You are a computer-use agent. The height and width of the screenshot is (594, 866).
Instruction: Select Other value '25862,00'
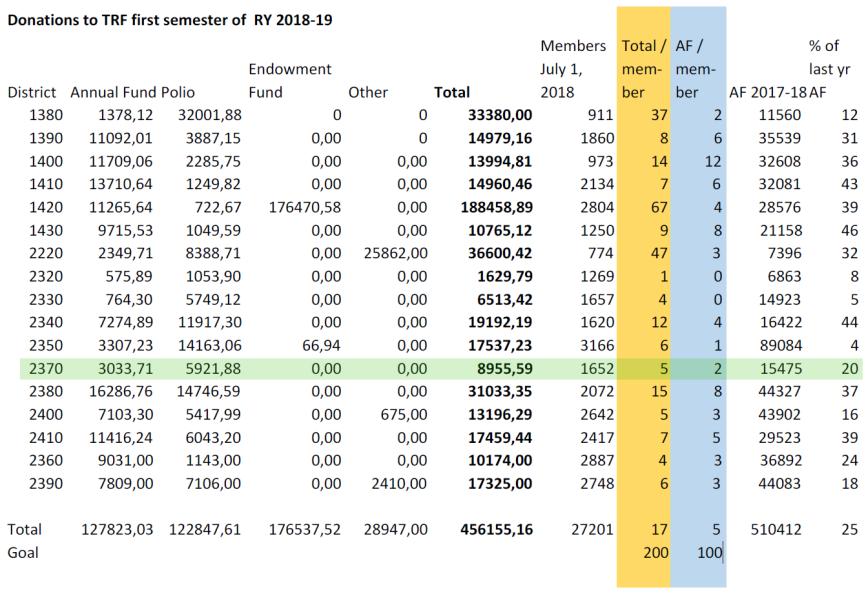click(x=395, y=253)
